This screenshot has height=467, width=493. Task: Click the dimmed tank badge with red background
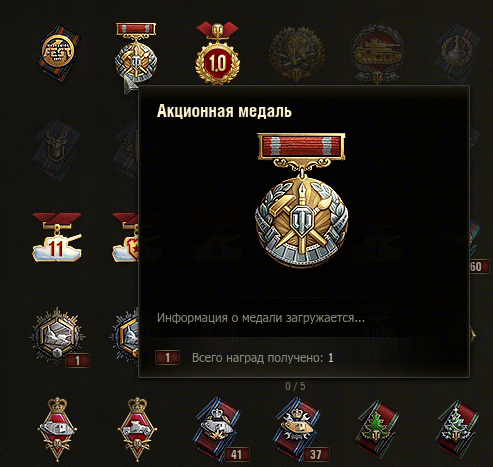pyautogui.click(x=377, y=54)
